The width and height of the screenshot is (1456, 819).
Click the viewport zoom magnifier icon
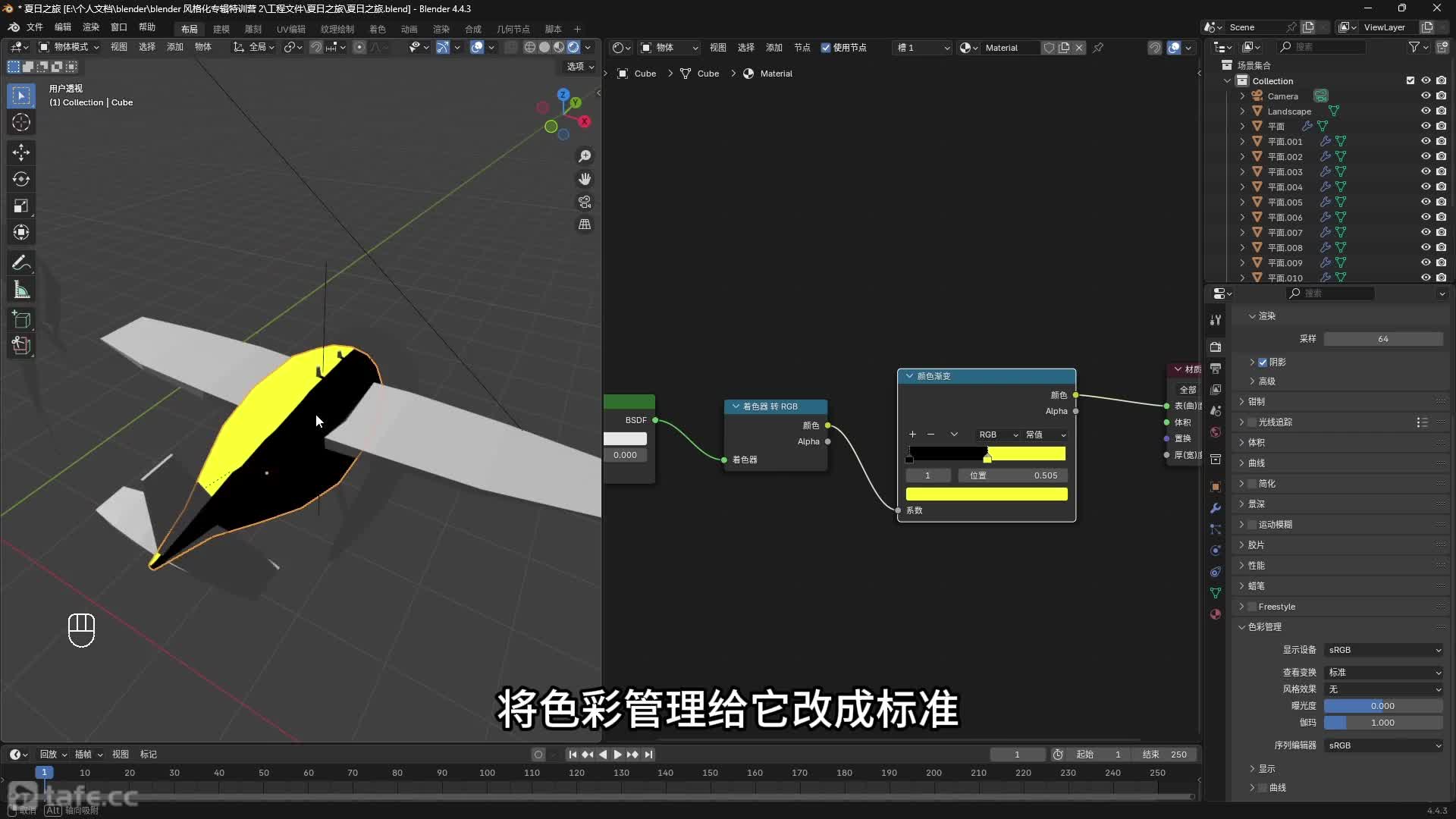(585, 156)
